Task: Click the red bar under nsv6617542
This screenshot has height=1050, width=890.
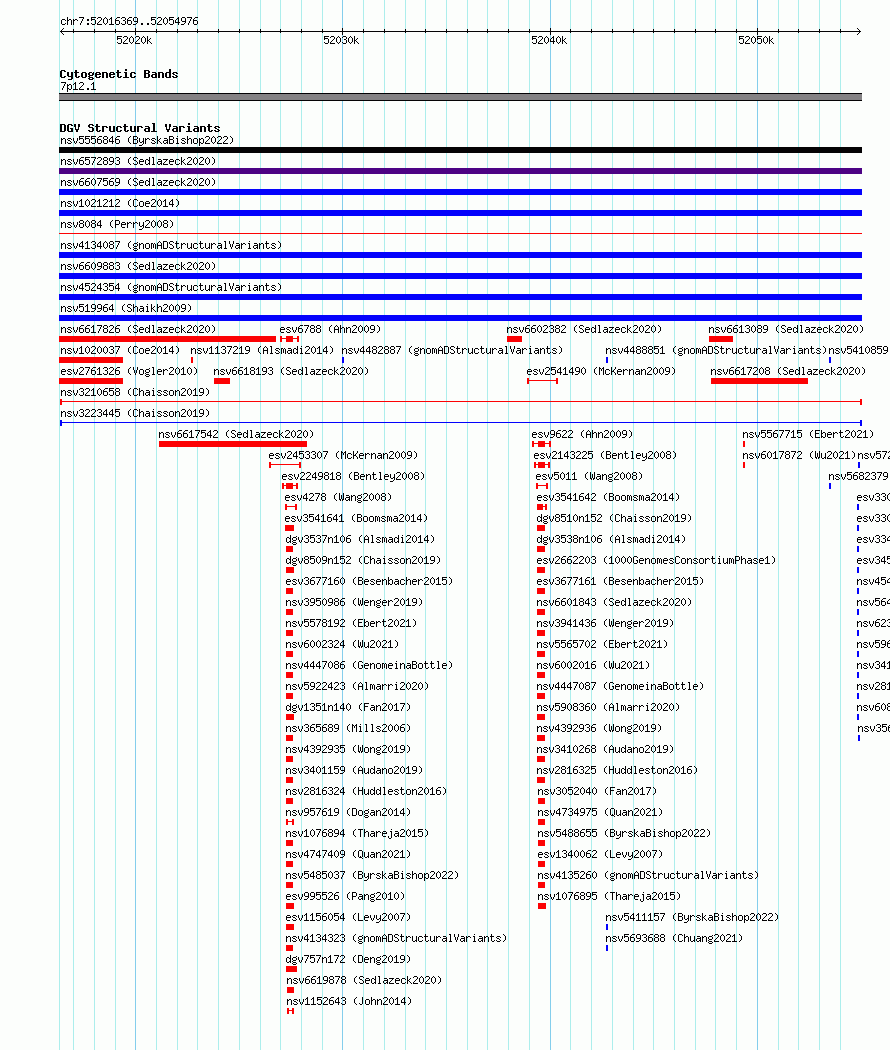Action: [x=233, y=444]
